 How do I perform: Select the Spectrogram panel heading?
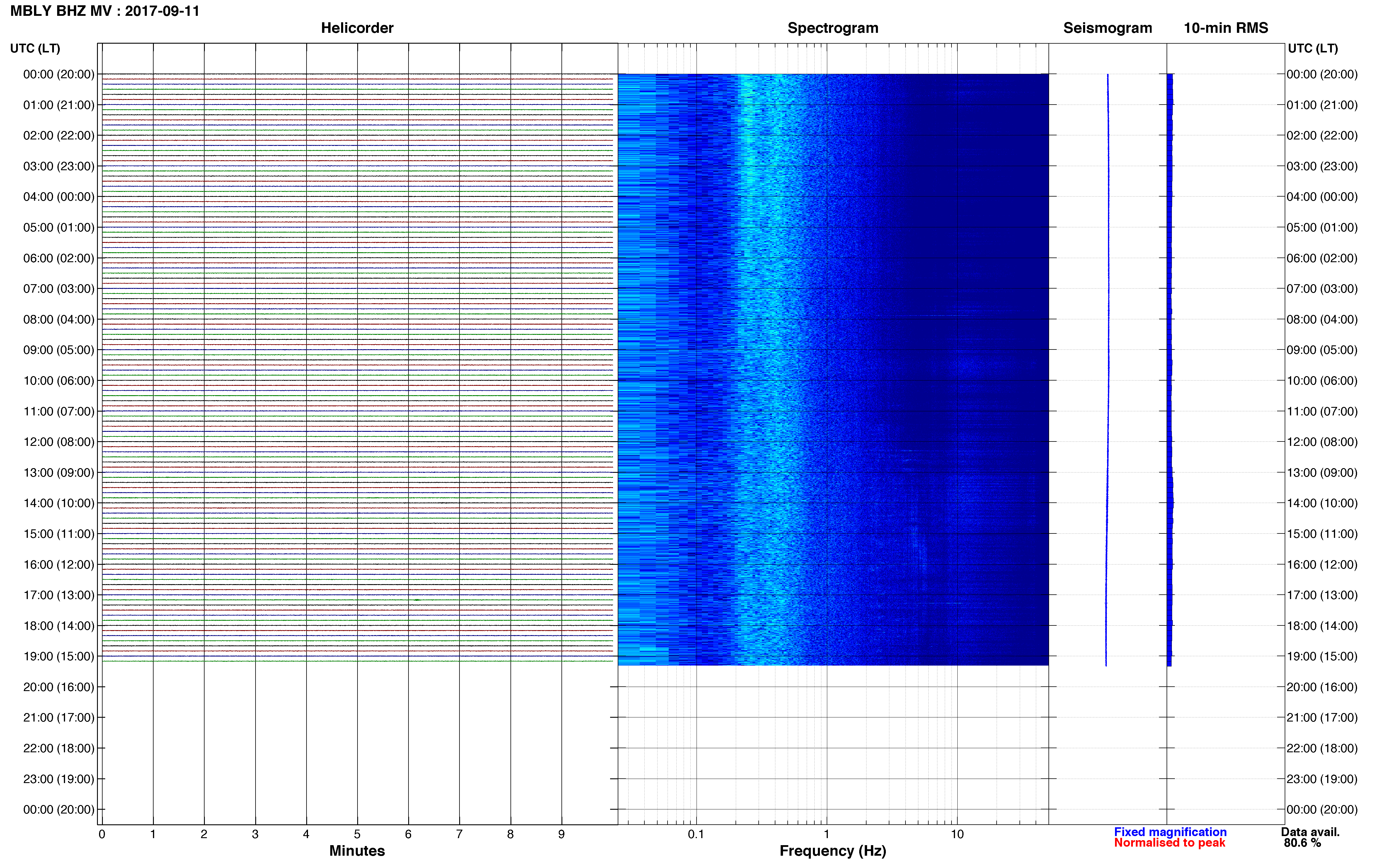point(833,28)
